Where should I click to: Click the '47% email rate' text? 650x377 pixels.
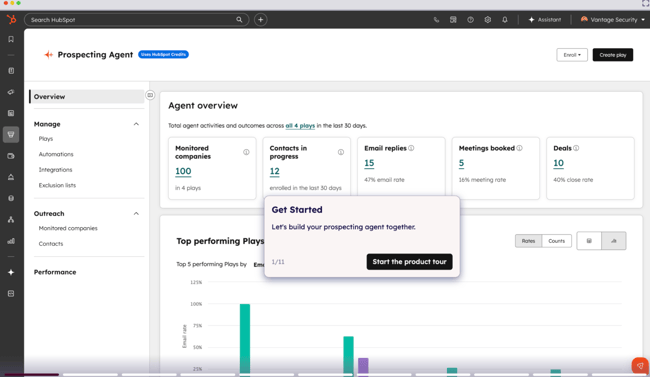pos(384,180)
